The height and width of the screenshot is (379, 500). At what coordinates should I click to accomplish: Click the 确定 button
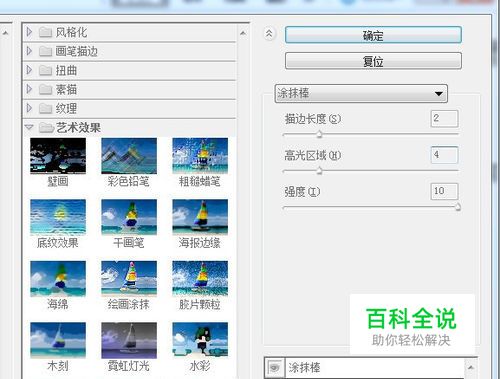[x=373, y=35]
